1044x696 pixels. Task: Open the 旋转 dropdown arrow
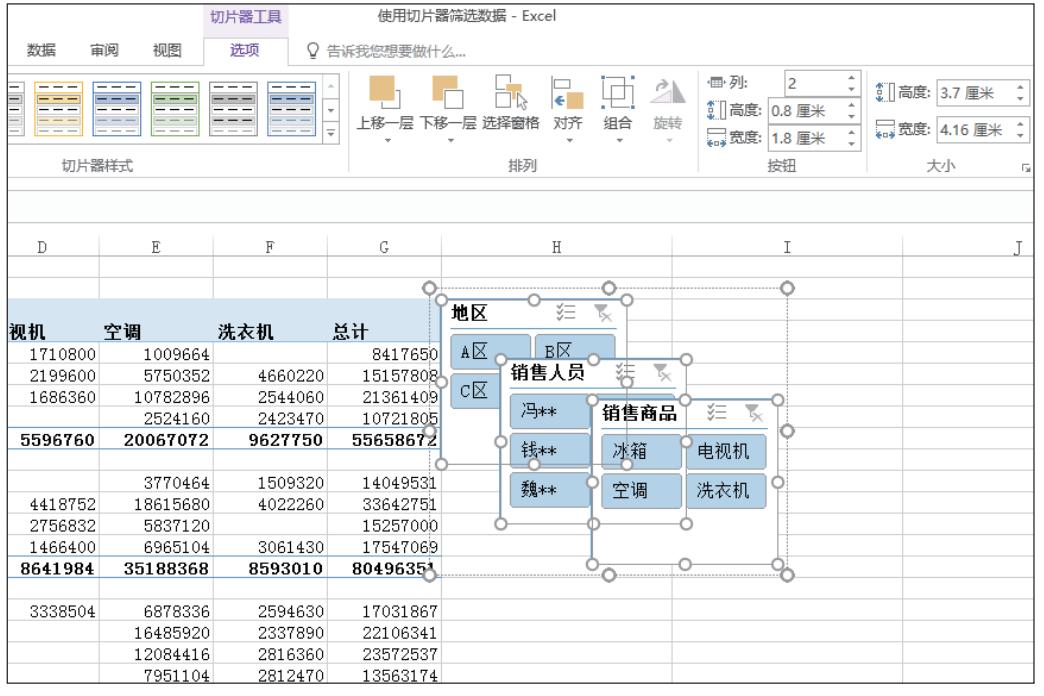pyautogui.click(x=668, y=141)
